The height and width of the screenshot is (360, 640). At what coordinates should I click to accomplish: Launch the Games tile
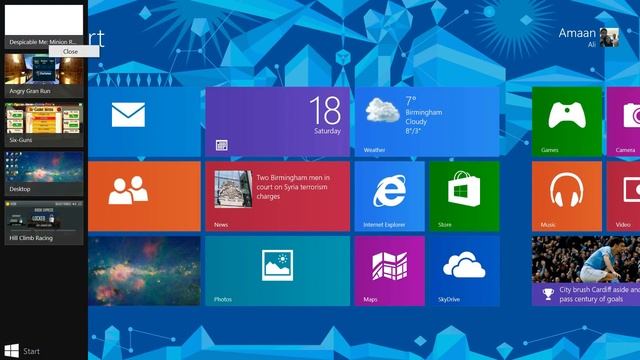pos(567,122)
